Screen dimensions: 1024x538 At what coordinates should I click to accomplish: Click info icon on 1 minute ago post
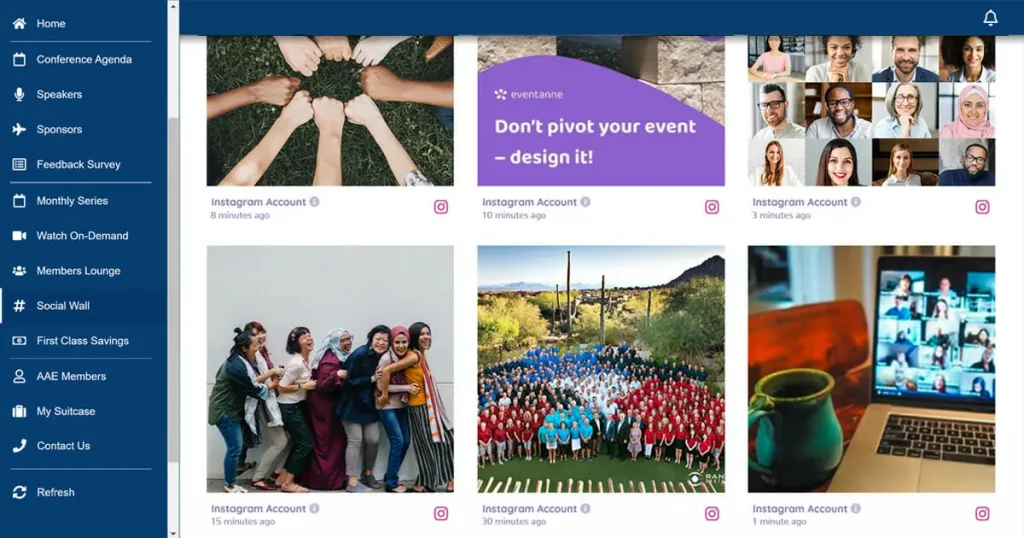tap(856, 509)
